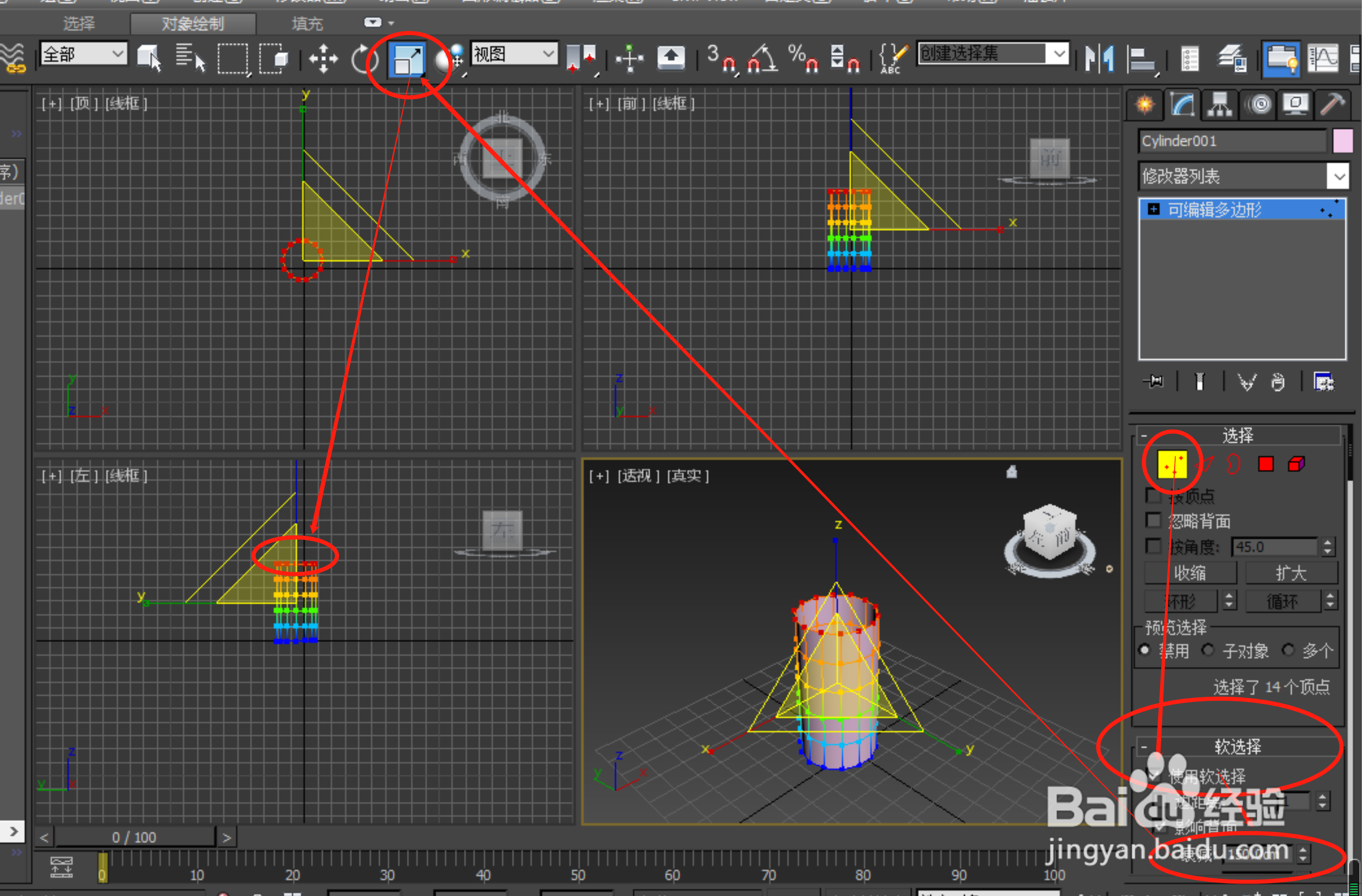This screenshot has height=896, width=1362.
Task: Switch to the 对象绘制 ribbon tab
Action: pos(193,24)
